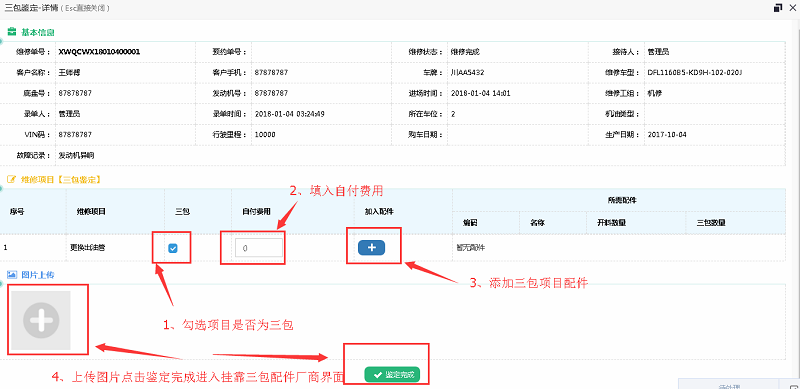Click the 加入配件 column header
The height and width of the screenshot is (389, 800).
click(379, 211)
